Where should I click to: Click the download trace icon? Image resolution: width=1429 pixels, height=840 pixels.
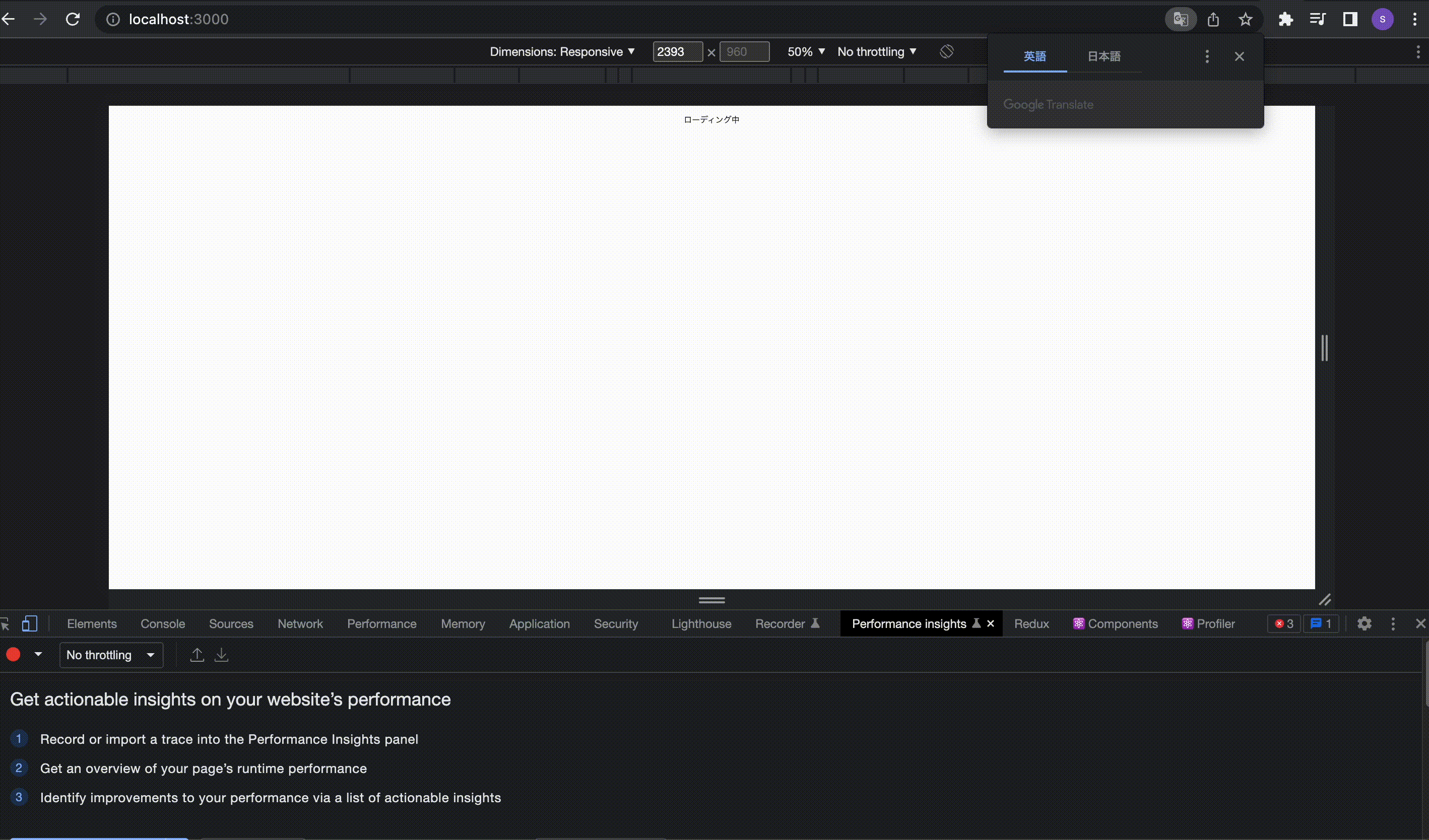(221, 655)
